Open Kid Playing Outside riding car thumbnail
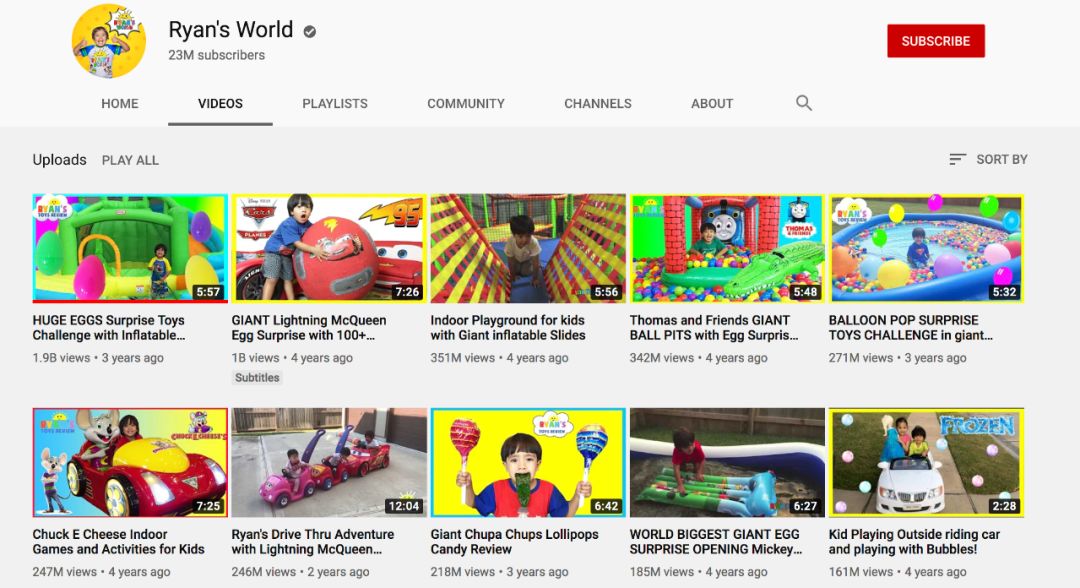This screenshot has height=588, width=1080. [926, 463]
